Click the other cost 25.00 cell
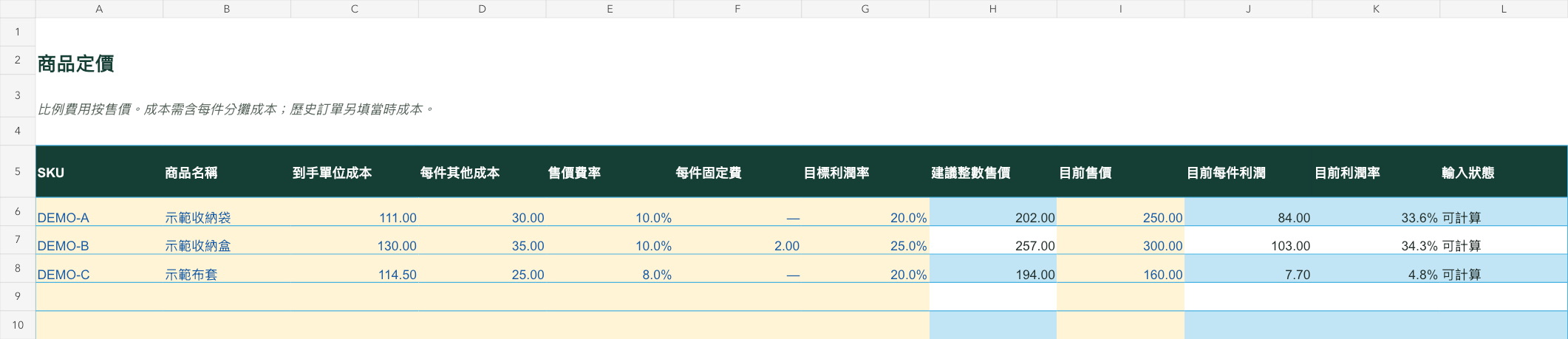Image resolution: width=1568 pixels, height=339 pixels. tap(483, 268)
